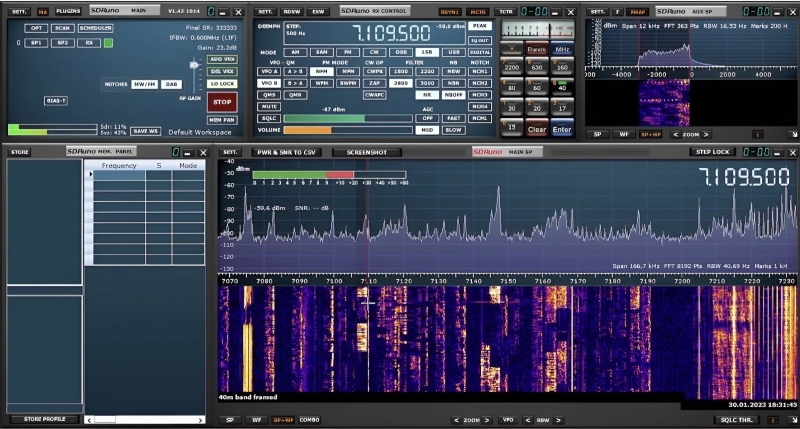The image size is (800, 429).
Task: Select the WF display mode in Main SP
Action: [257, 420]
